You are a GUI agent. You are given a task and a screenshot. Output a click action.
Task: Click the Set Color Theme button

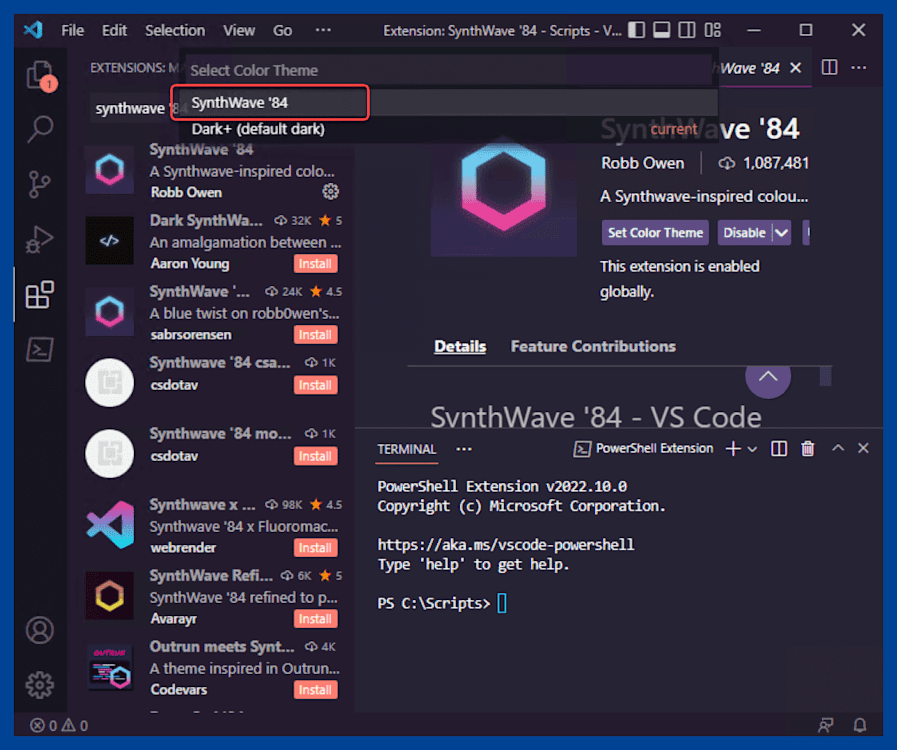point(654,232)
